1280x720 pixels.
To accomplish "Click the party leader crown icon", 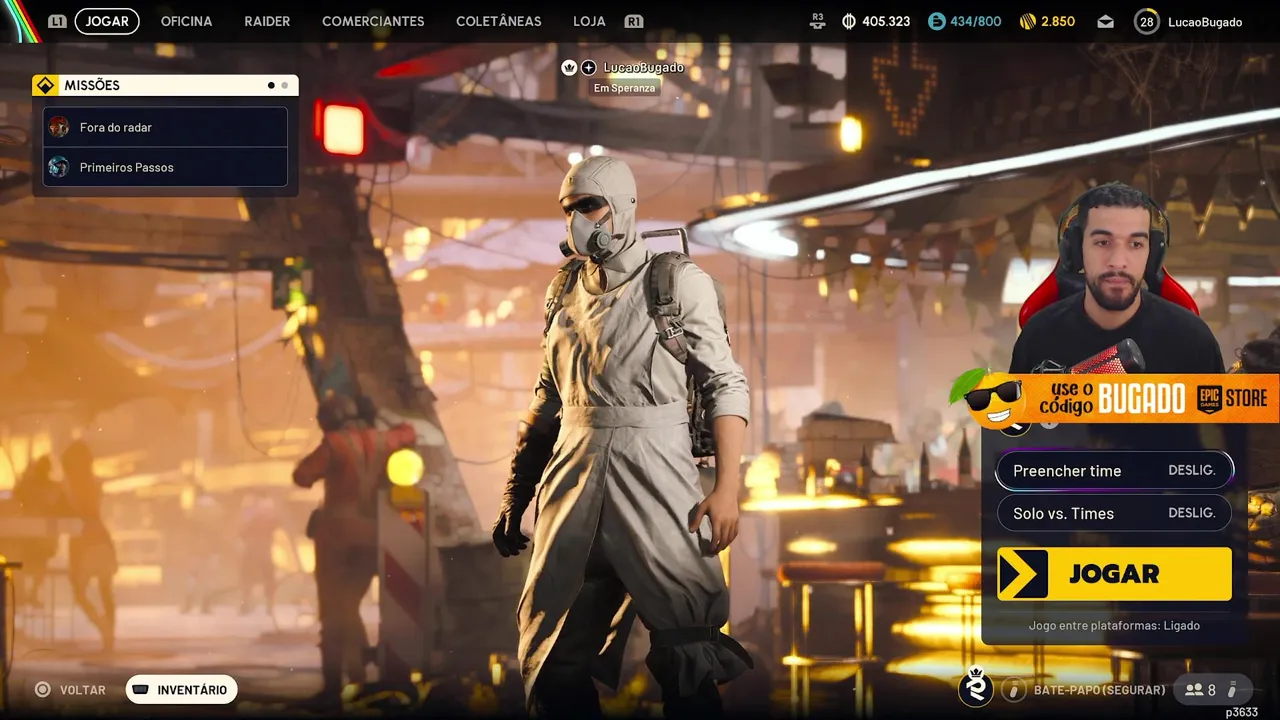I will click(569, 67).
